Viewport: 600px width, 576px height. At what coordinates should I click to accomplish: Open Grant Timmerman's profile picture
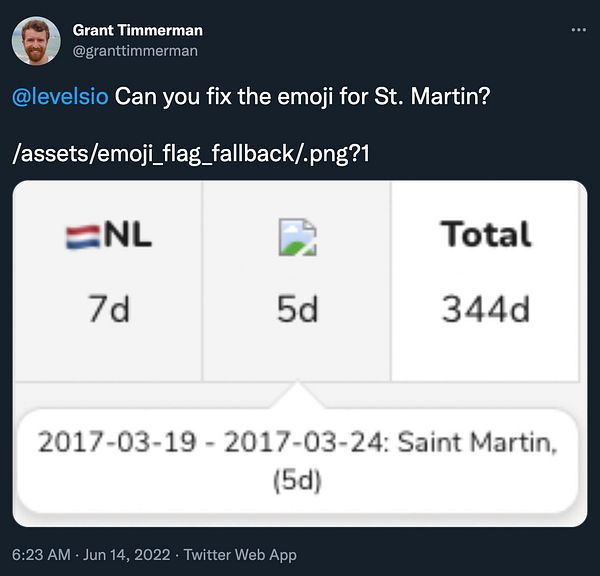coord(35,39)
